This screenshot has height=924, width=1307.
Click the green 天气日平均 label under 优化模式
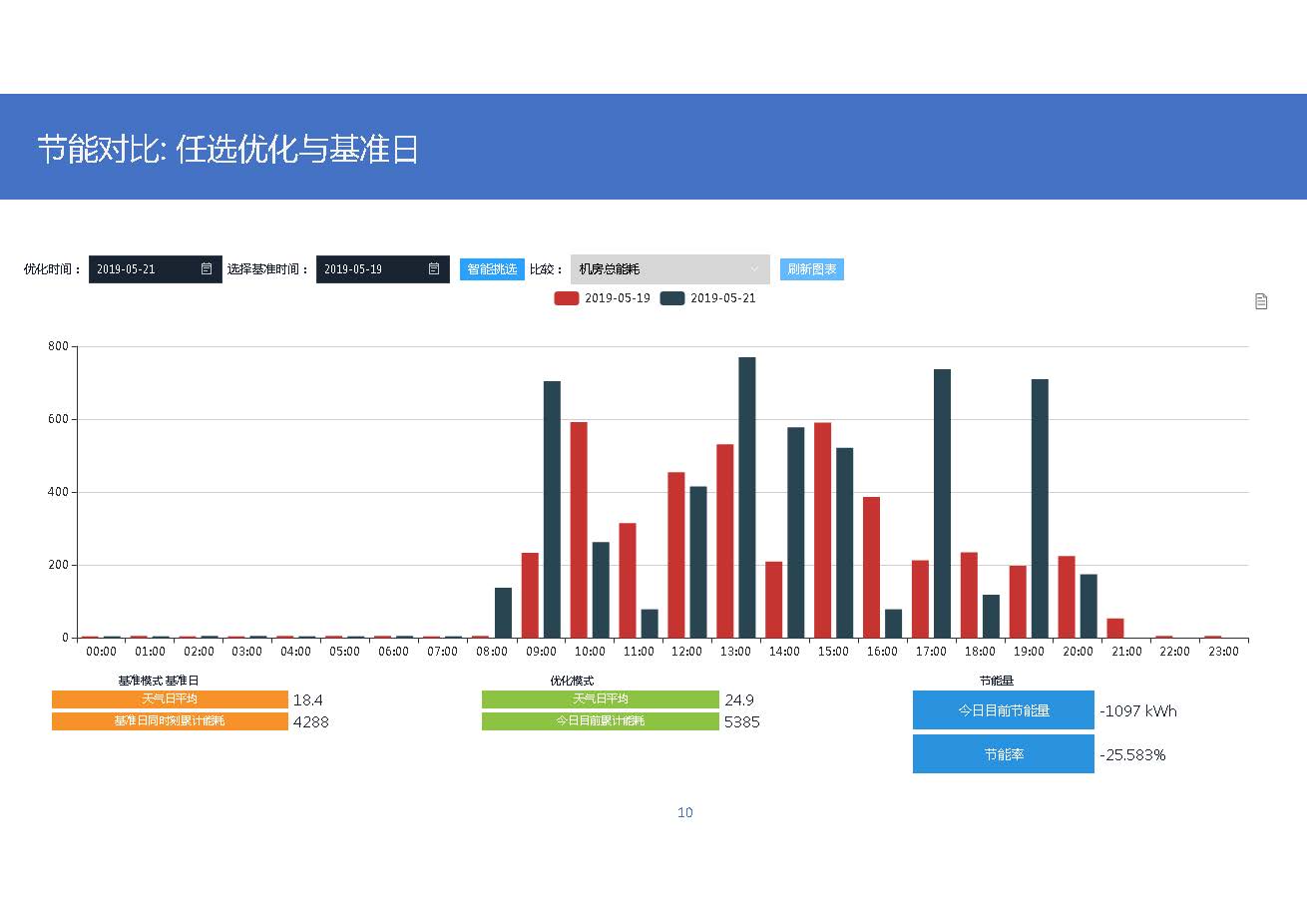600,699
